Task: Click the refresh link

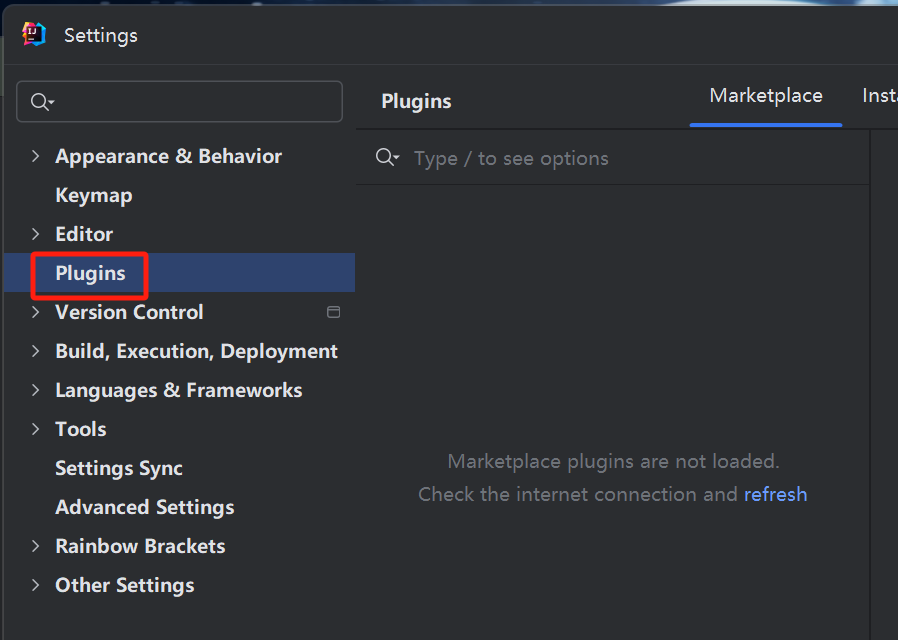Action: [775, 494]
